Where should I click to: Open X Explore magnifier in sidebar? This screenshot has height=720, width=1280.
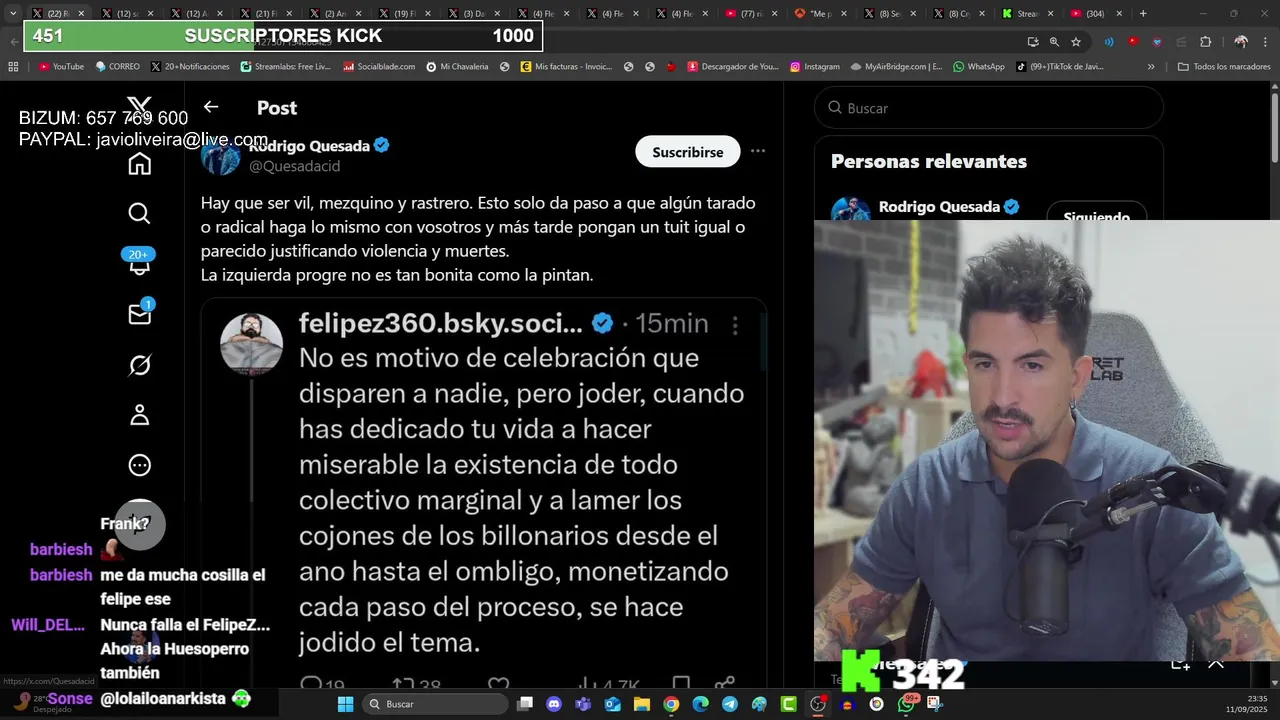click(139, 213)
